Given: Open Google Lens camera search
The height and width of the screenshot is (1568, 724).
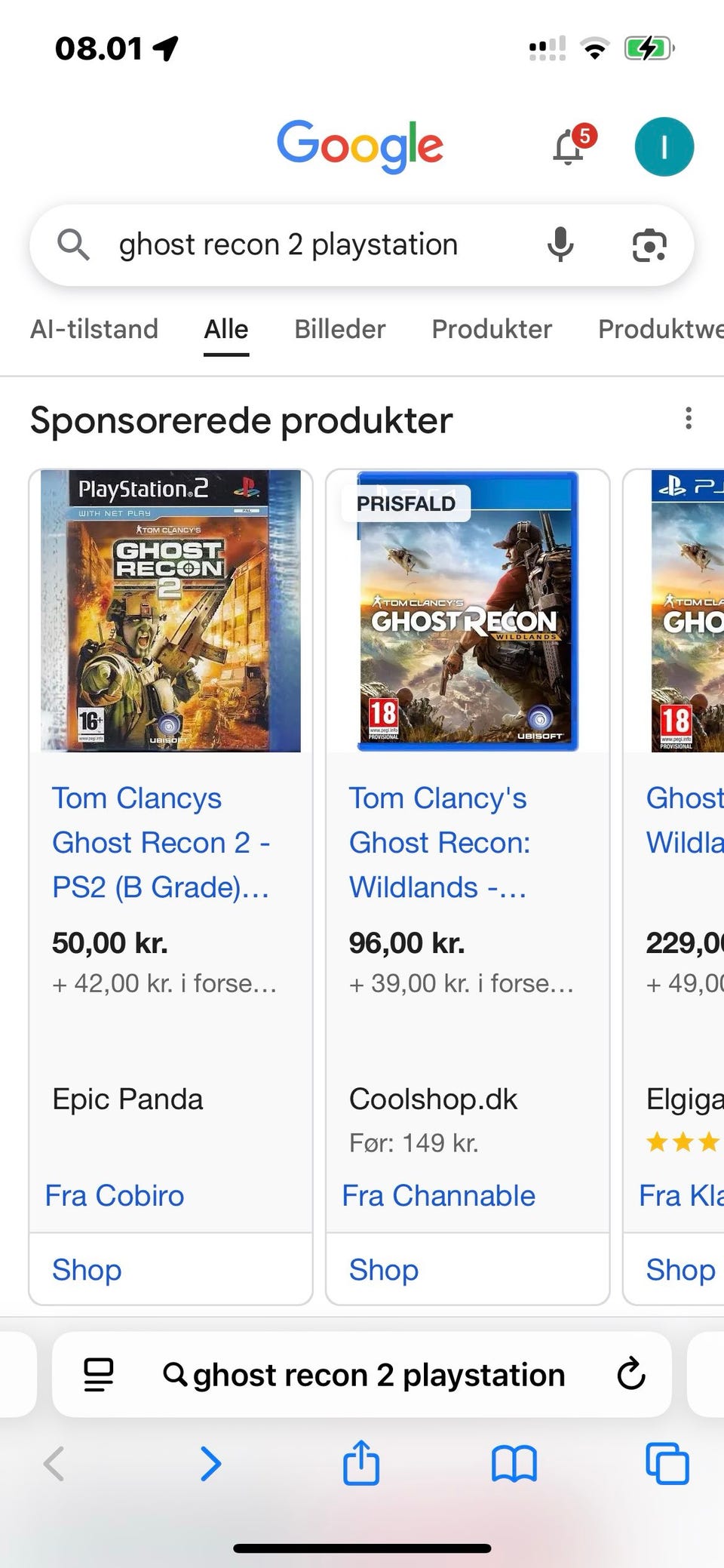Looking at the screenshot, I should tap(649, 245).
